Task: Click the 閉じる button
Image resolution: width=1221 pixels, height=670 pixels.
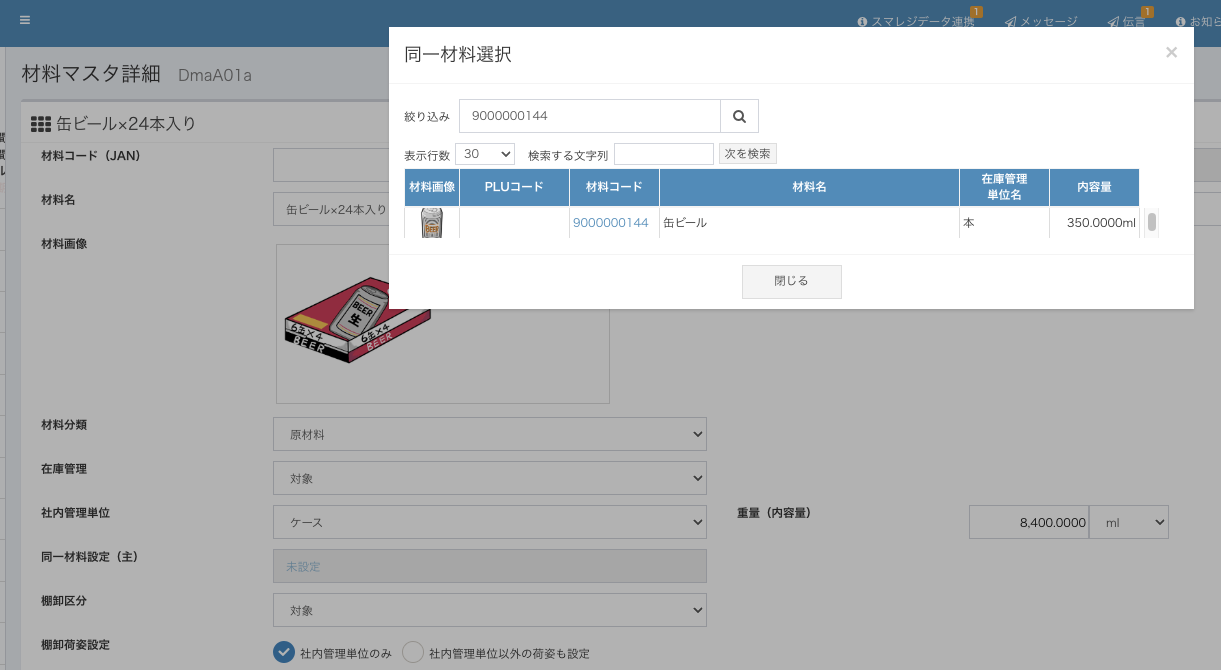Action: (791, 282)
